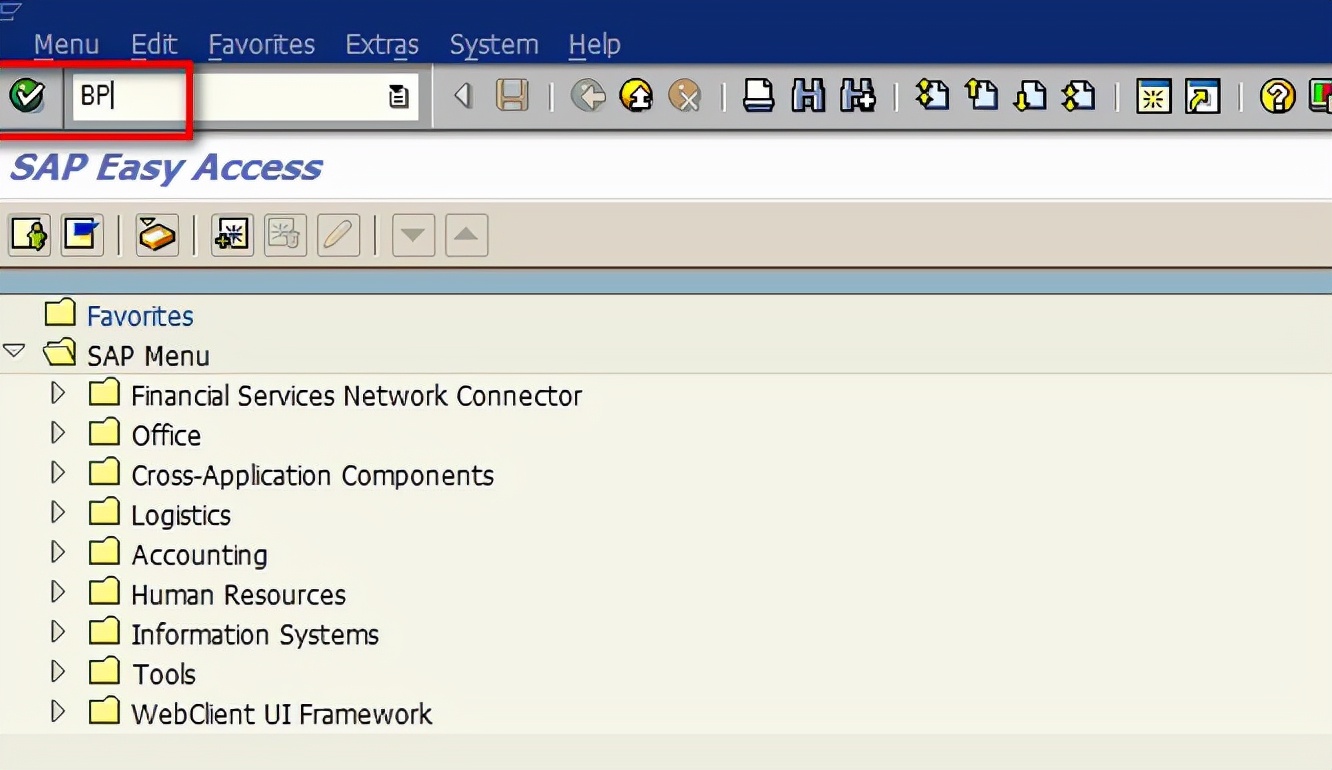Screen dimensions: 1332x770
Task: Click the Previous Page icon
Action: click(x=981, y=96)
